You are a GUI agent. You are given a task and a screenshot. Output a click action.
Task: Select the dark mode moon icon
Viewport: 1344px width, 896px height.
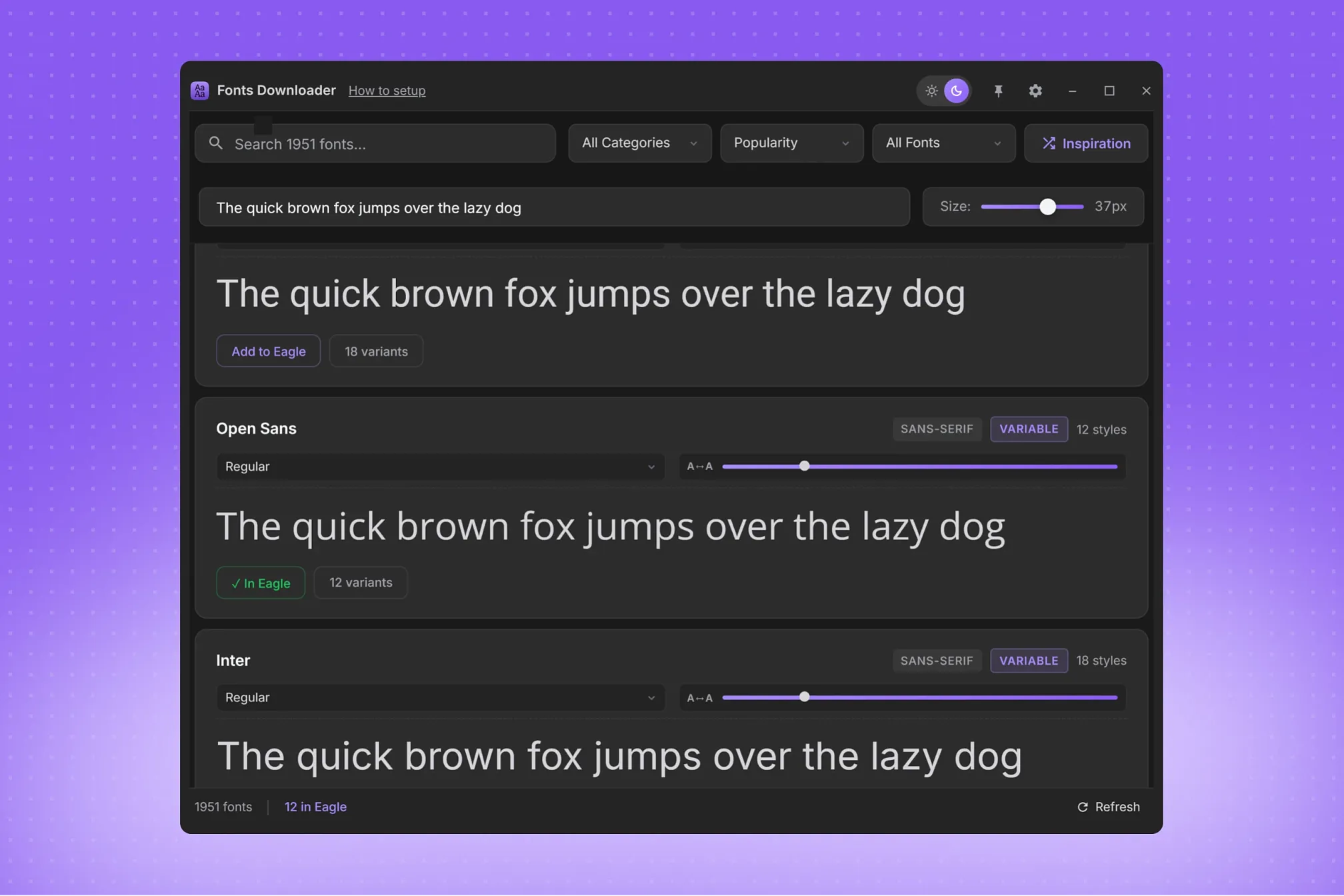[x=956, y=91]
